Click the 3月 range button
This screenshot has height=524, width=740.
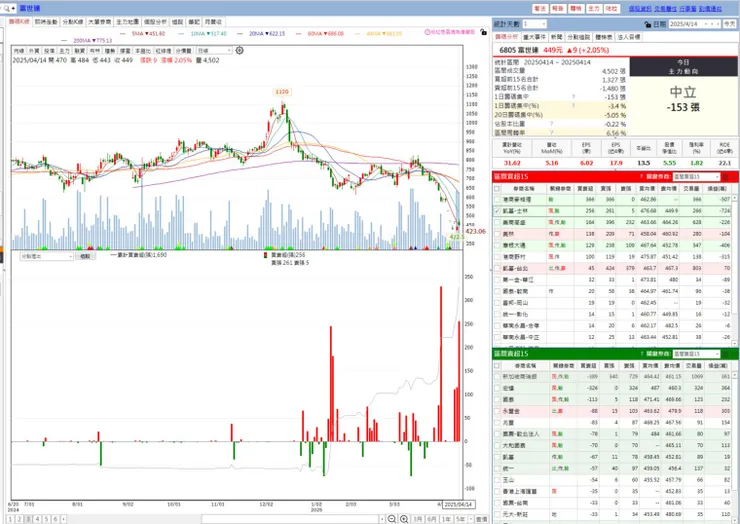(x=418, y=519)
